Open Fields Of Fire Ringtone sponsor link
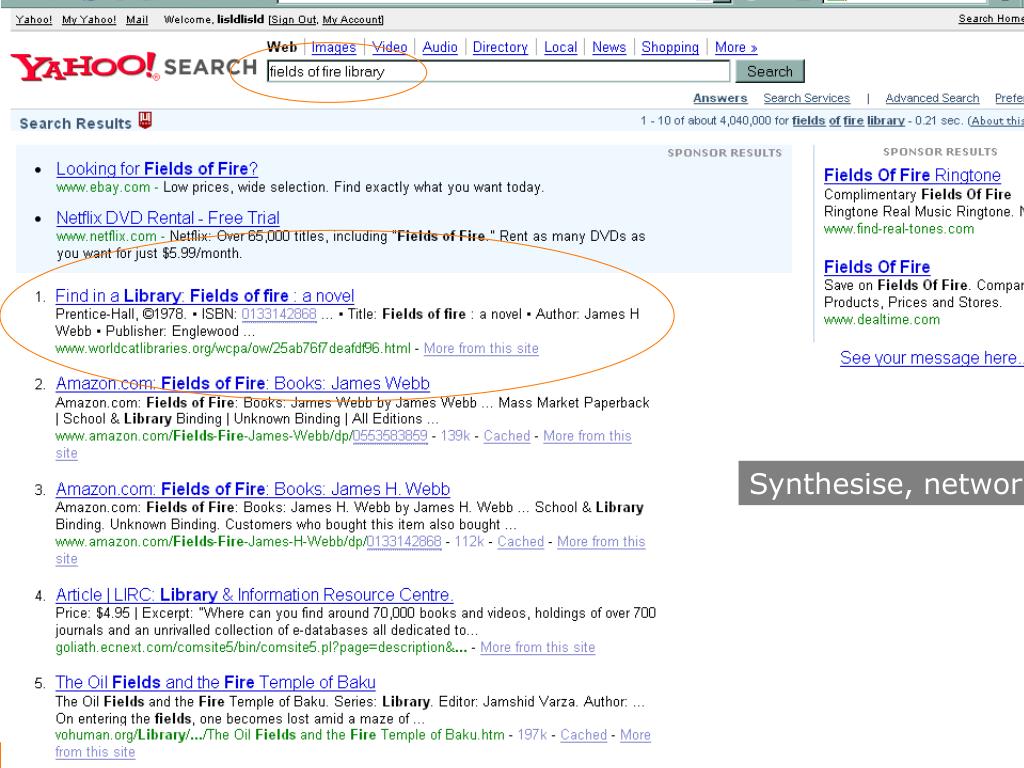1024x768 pixels. [912, 175]
